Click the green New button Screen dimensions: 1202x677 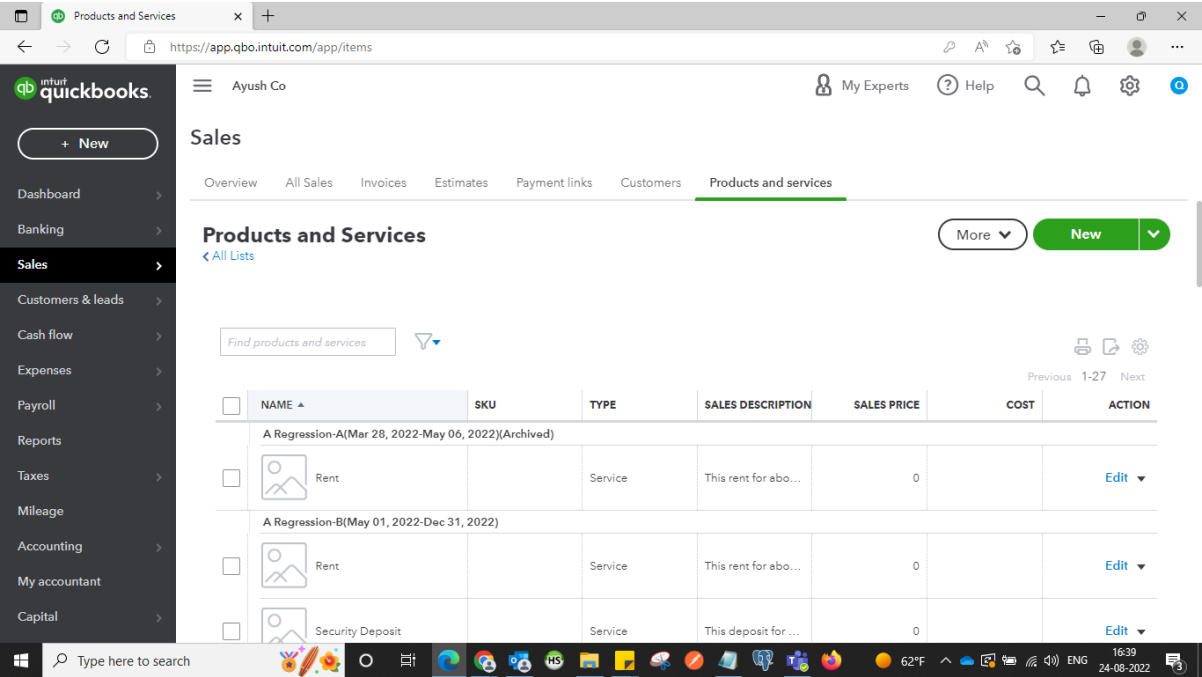click(1085, 235)
